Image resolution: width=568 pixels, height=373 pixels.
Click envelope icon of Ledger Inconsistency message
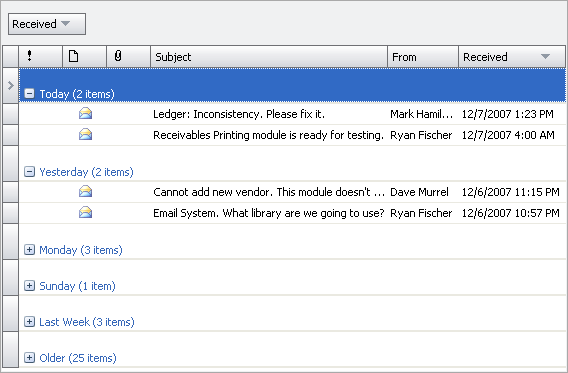pyautogui.click(x=85, y=114)
